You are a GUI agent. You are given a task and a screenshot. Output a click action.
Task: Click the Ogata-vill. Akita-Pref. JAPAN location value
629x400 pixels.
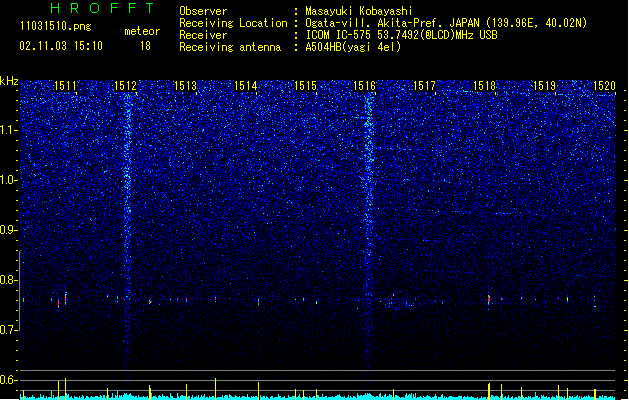point(446,23)
